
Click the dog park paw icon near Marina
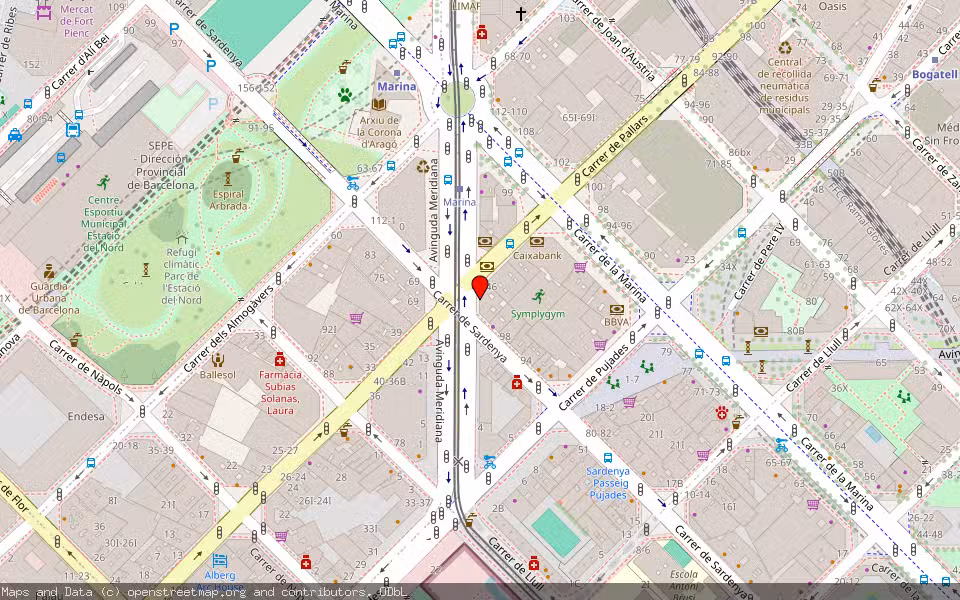tap(345, 95)
